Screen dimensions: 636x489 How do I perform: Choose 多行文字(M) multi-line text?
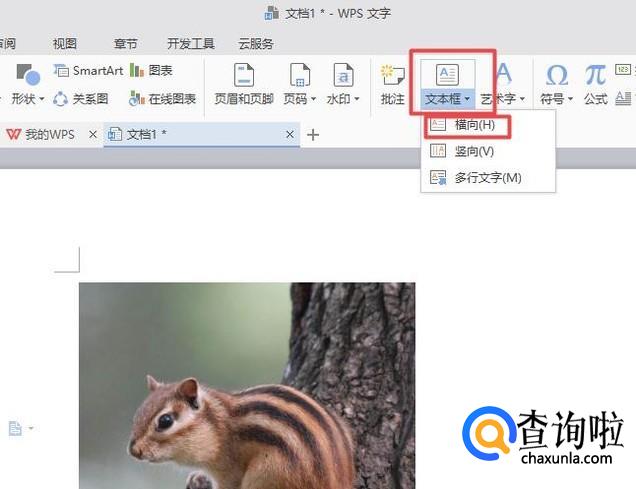click(x=488, y=178)
